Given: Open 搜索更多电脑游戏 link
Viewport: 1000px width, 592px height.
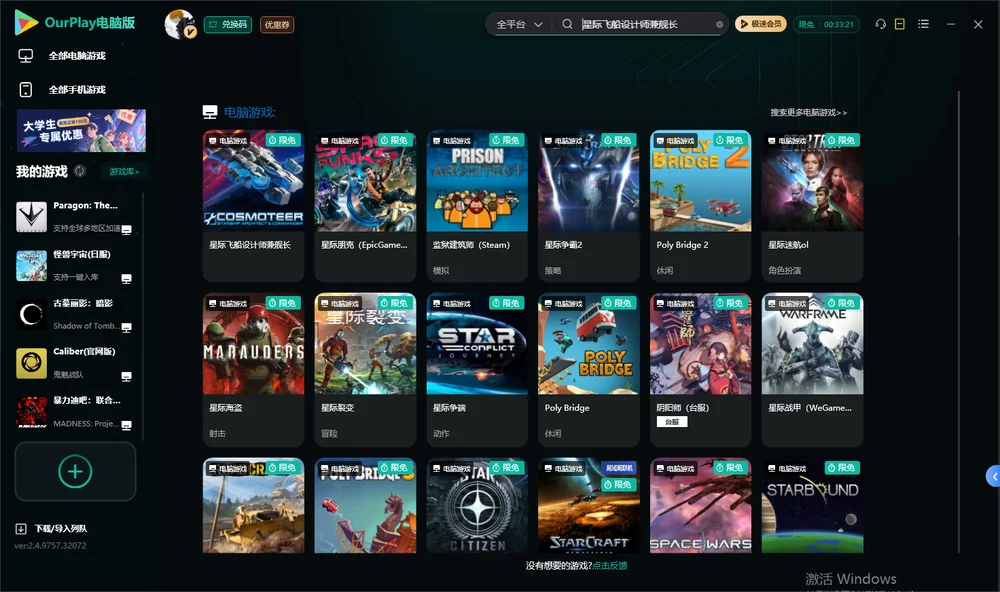Looking at the screenshot, I should (x=808, y=112).
